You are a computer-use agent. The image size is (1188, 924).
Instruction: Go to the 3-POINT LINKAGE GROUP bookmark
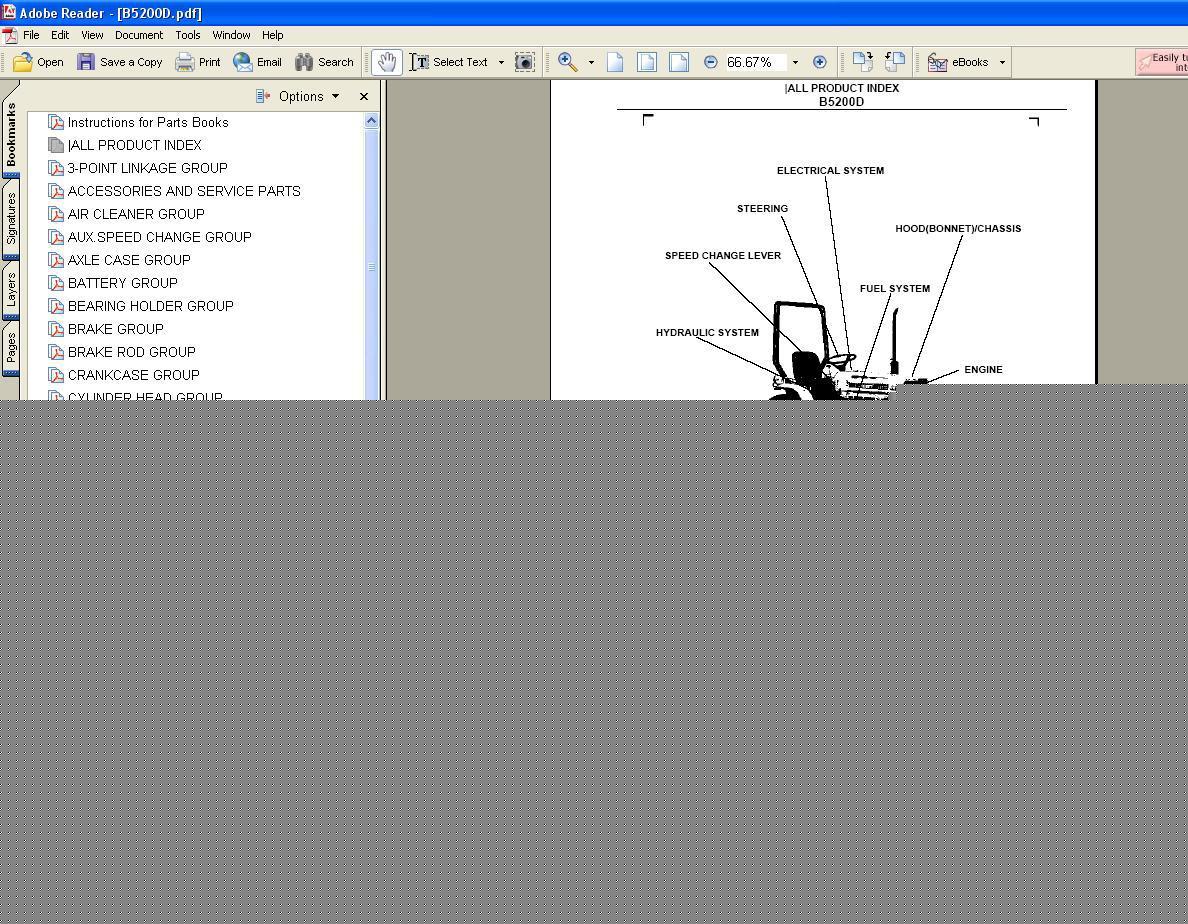click(147, 168)
